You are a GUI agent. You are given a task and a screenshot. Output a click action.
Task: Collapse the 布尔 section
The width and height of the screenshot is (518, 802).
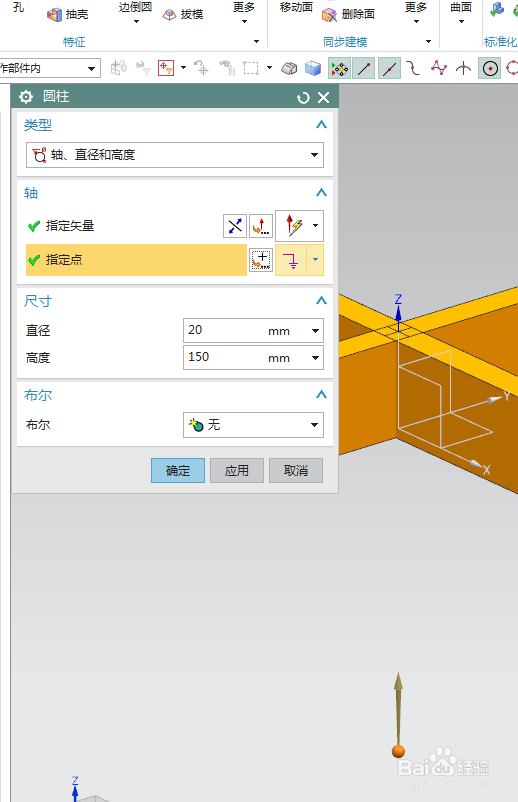321,394
